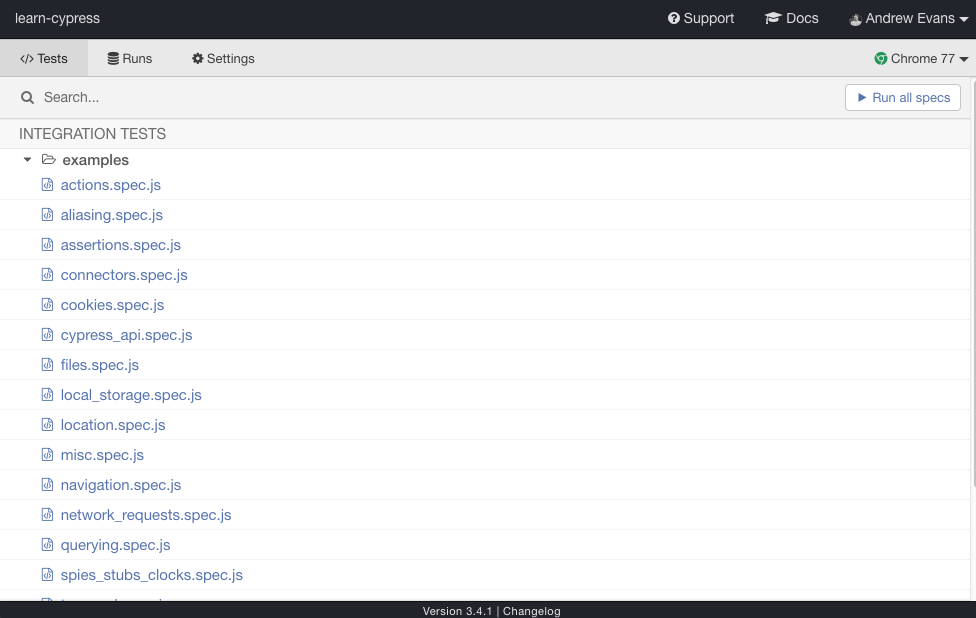The width and height of the screenshot is (976, 618).
Task: Click the question mark Support icon
Action: (674, 19)
